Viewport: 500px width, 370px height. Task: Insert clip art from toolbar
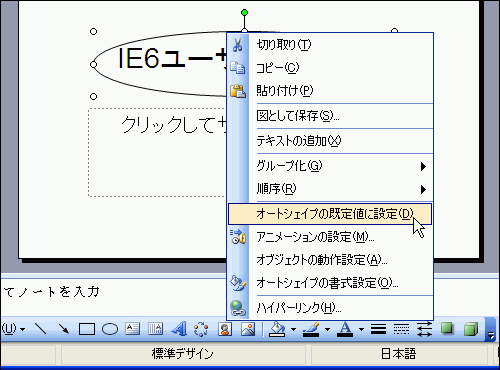[225, 329]
